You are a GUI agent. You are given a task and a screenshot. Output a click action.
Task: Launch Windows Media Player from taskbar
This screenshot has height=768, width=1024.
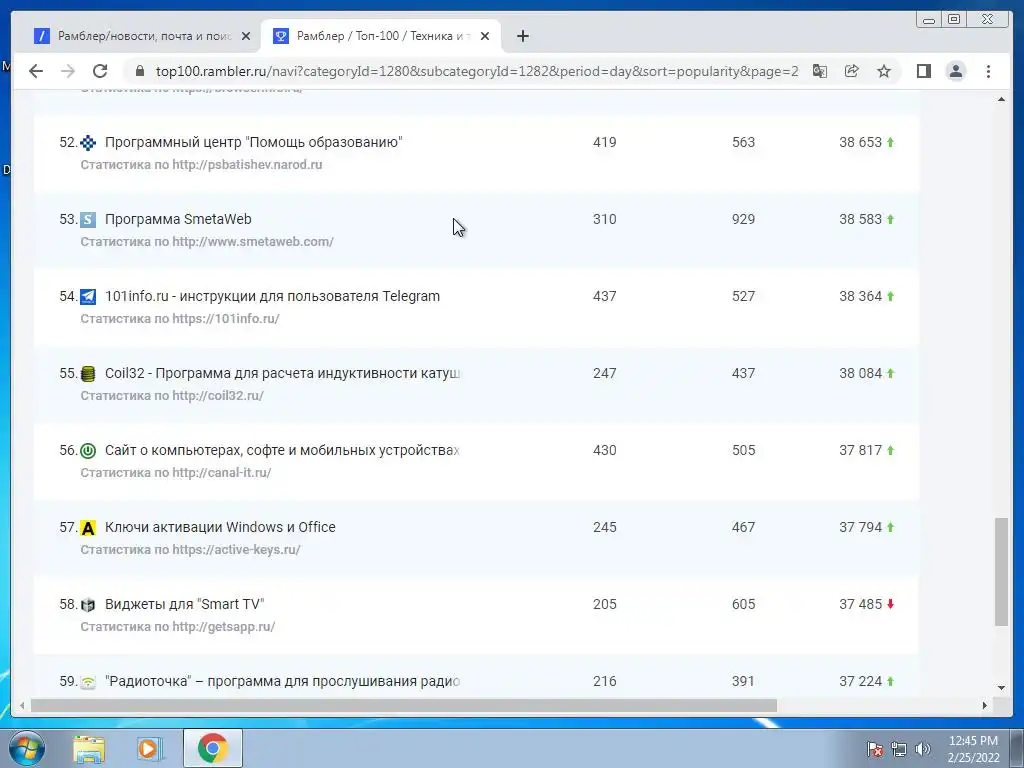click(150, 748)
